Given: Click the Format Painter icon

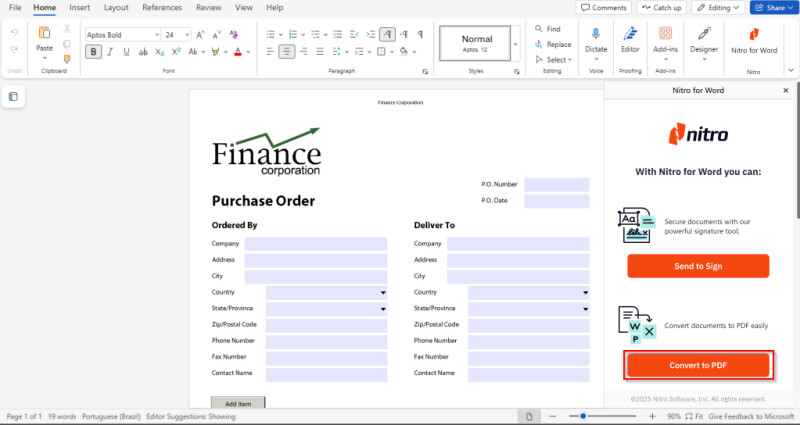Looking at the screenshot, I should pos(67,59).
